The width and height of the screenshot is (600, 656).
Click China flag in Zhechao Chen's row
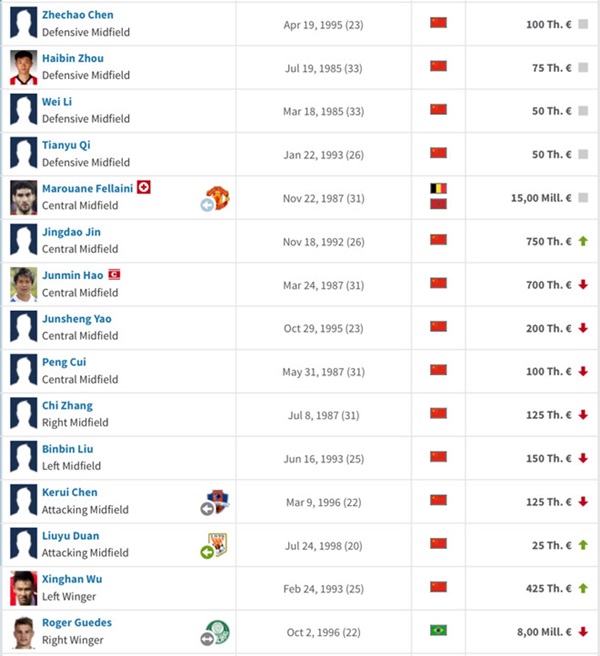click(438, 22)
